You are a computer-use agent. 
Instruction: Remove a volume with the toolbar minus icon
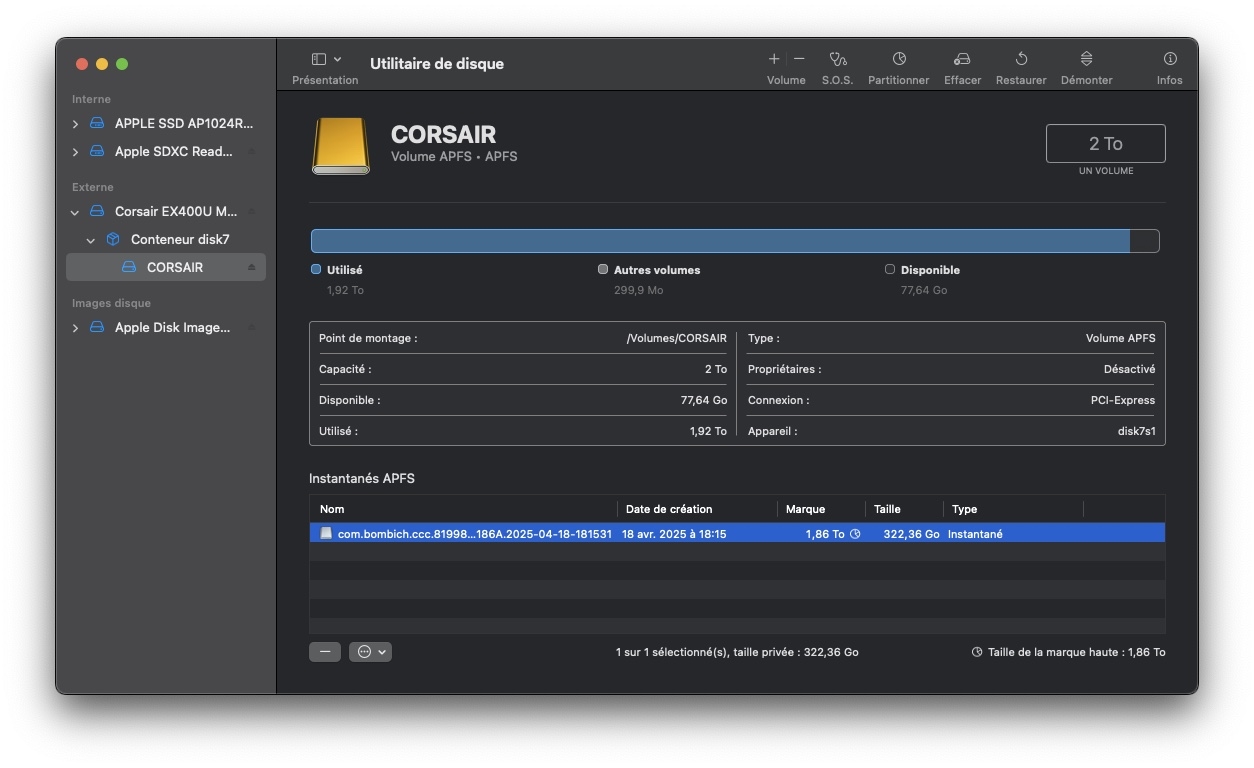(x=799, y=60)
